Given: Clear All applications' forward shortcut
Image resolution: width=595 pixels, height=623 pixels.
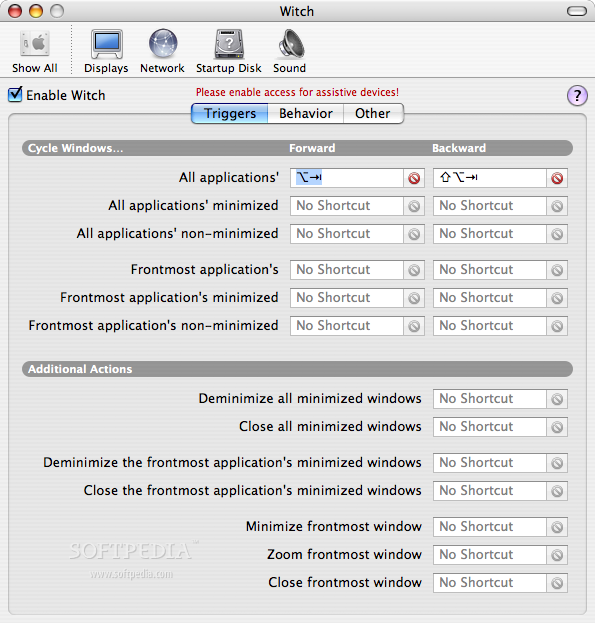Looking at the screenshot, I should 414,178.
